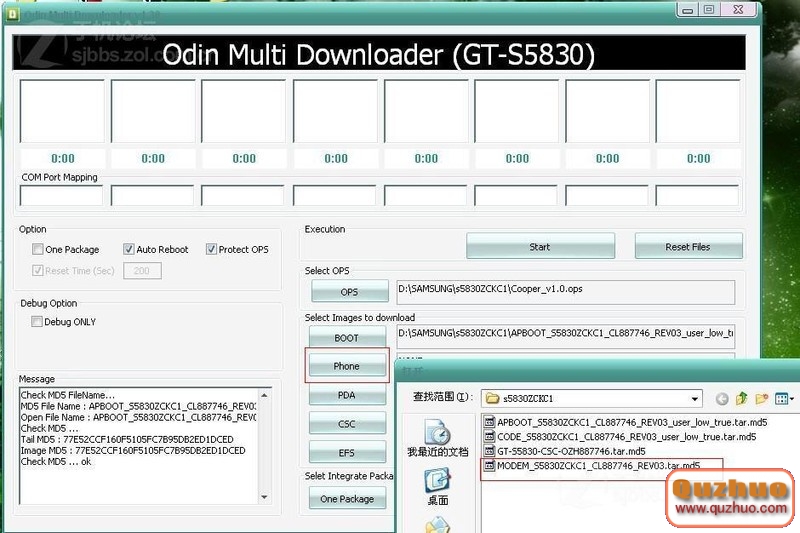The height and width of the screenshot is (533, 800).
Task: Select CODE_S5830ZCKC1_CL887746_REV03 file name
Action: coord(627,437)
